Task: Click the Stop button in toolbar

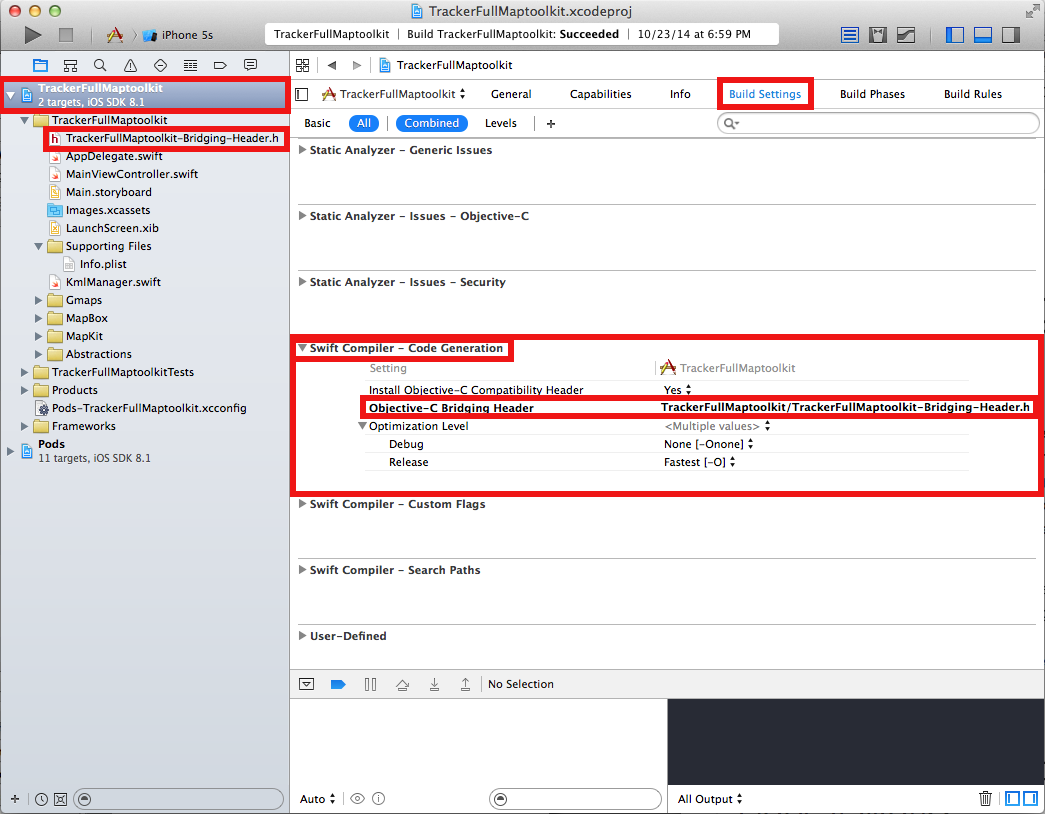Action: tap(66, 35)
